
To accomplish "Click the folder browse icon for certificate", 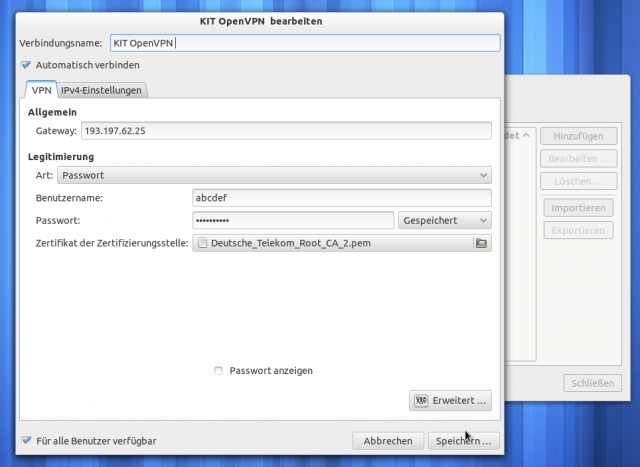I will point(480,243).
